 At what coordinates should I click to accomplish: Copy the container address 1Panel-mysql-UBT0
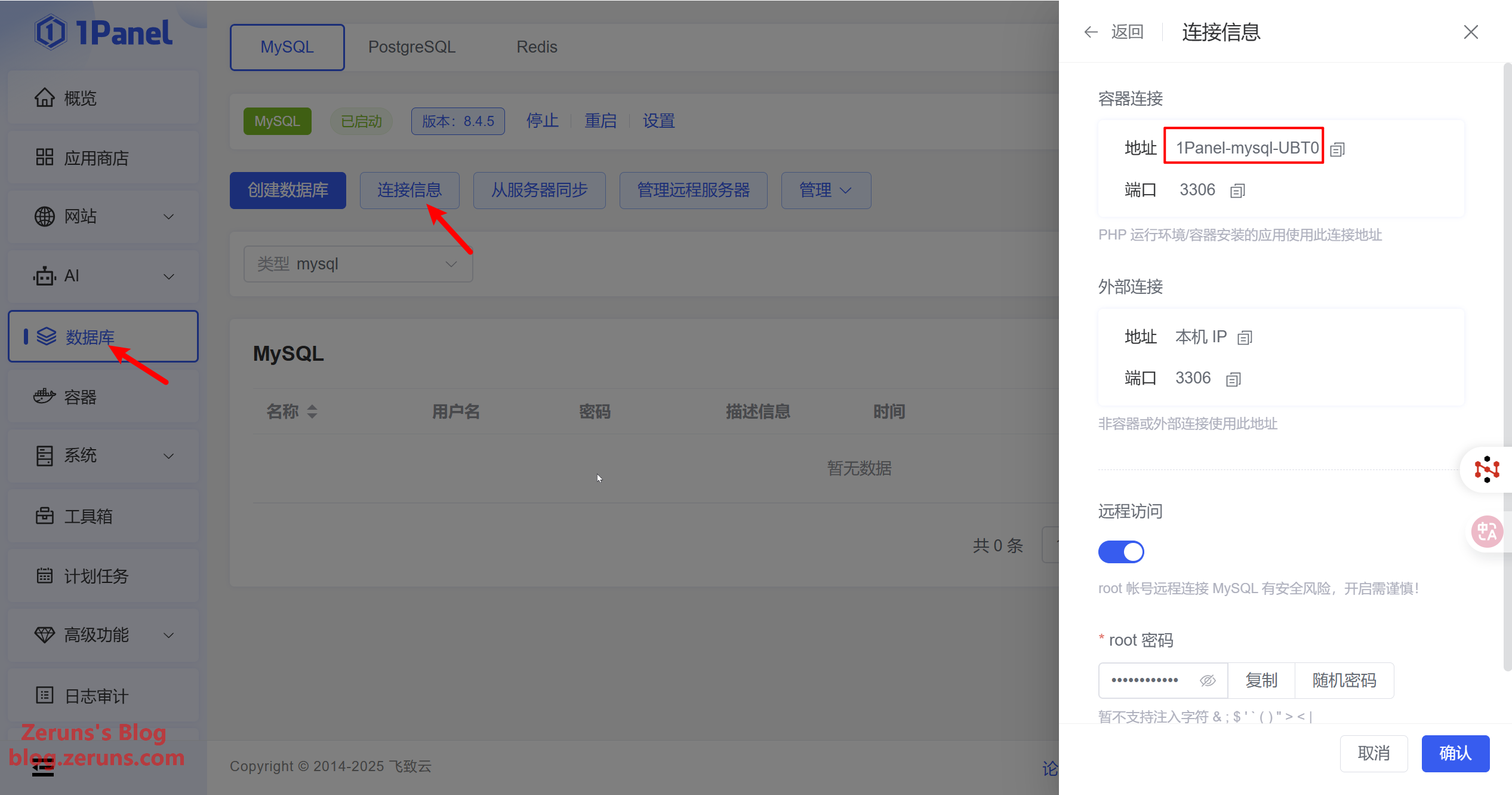coord(1338,149)
